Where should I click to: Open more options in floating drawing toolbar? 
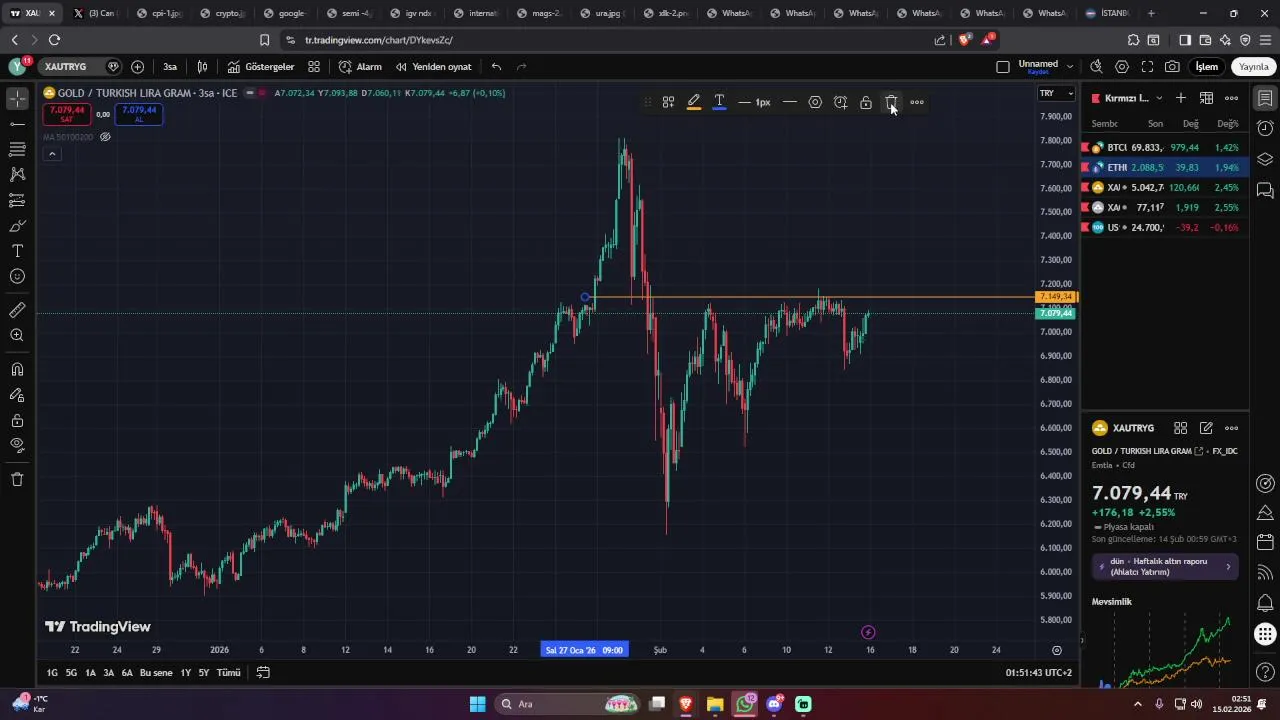(917, 102)
